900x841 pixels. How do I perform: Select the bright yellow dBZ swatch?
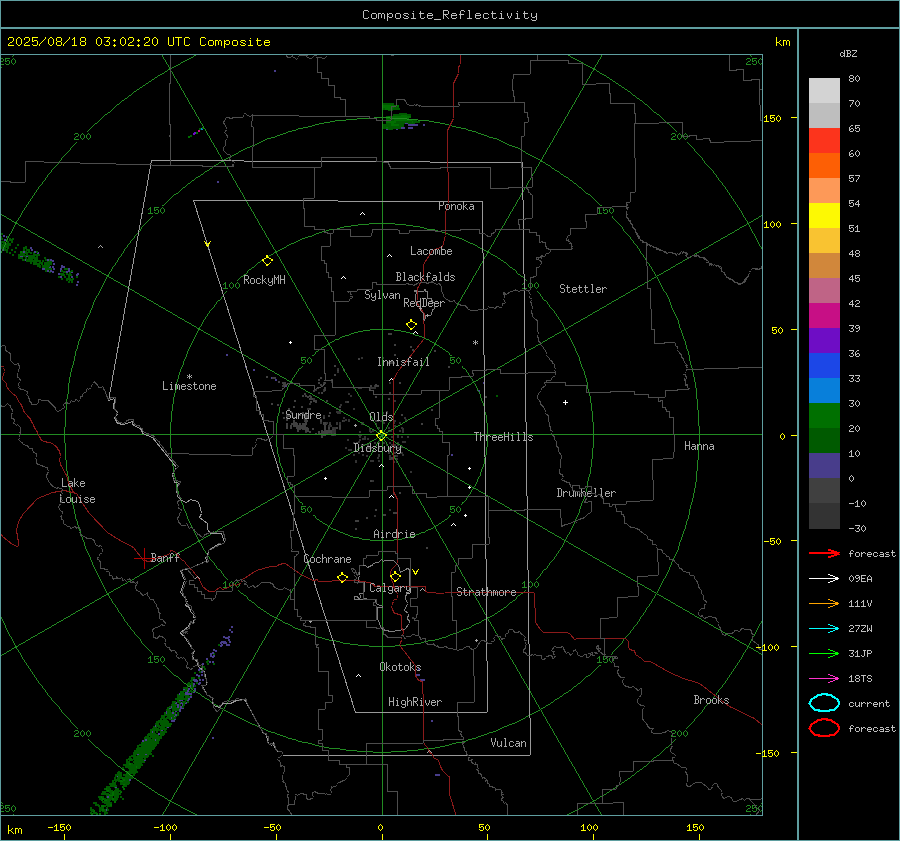point(824,215)
